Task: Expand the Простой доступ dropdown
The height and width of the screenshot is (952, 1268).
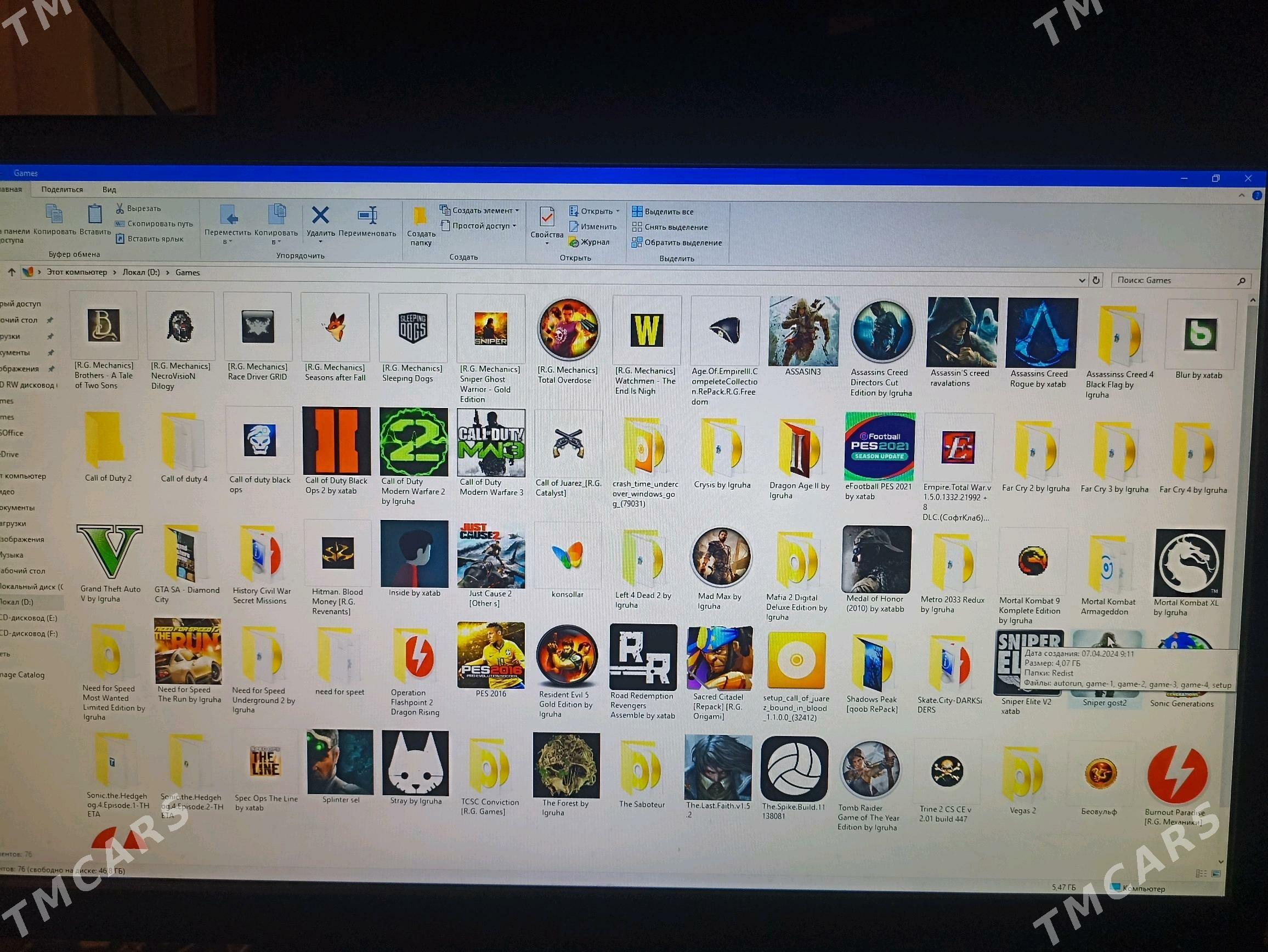Action: [514, 226]
